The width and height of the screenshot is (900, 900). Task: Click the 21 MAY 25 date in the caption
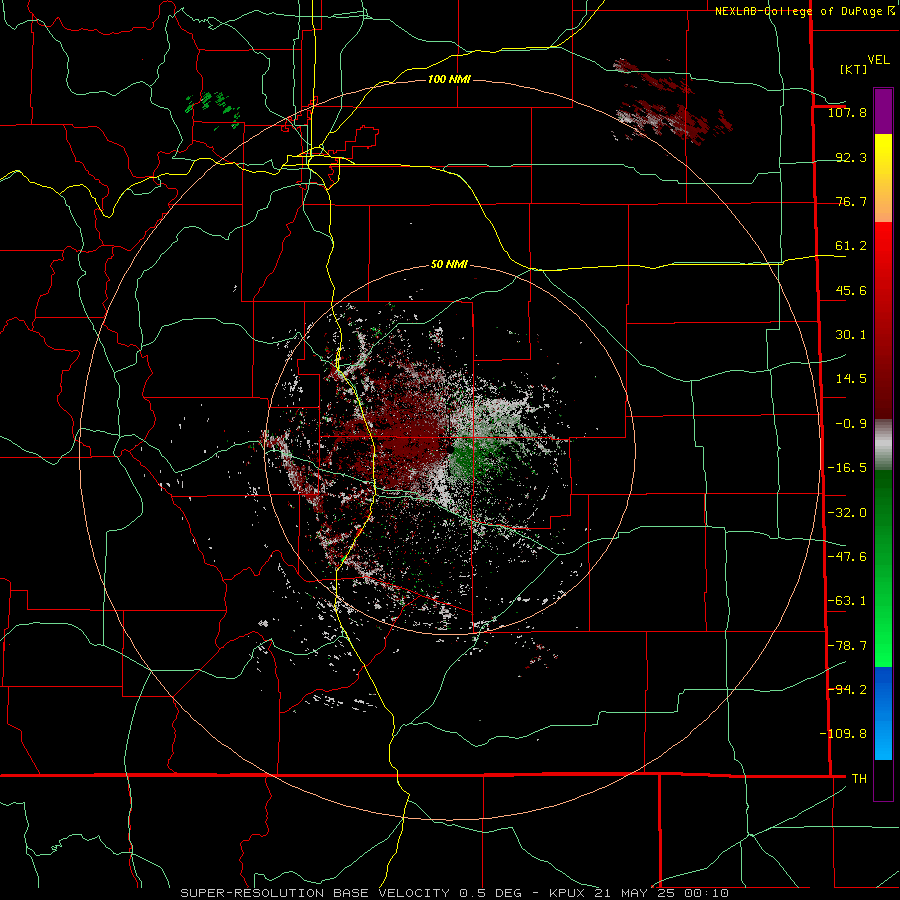(637, 893)
